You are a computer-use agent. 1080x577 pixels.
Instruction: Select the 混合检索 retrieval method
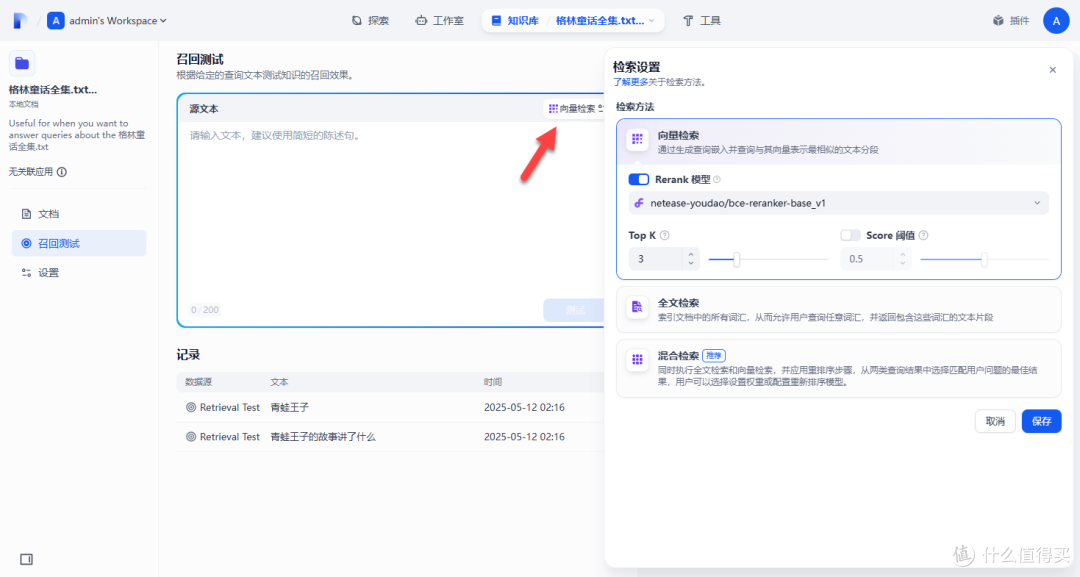click(838, 368)
